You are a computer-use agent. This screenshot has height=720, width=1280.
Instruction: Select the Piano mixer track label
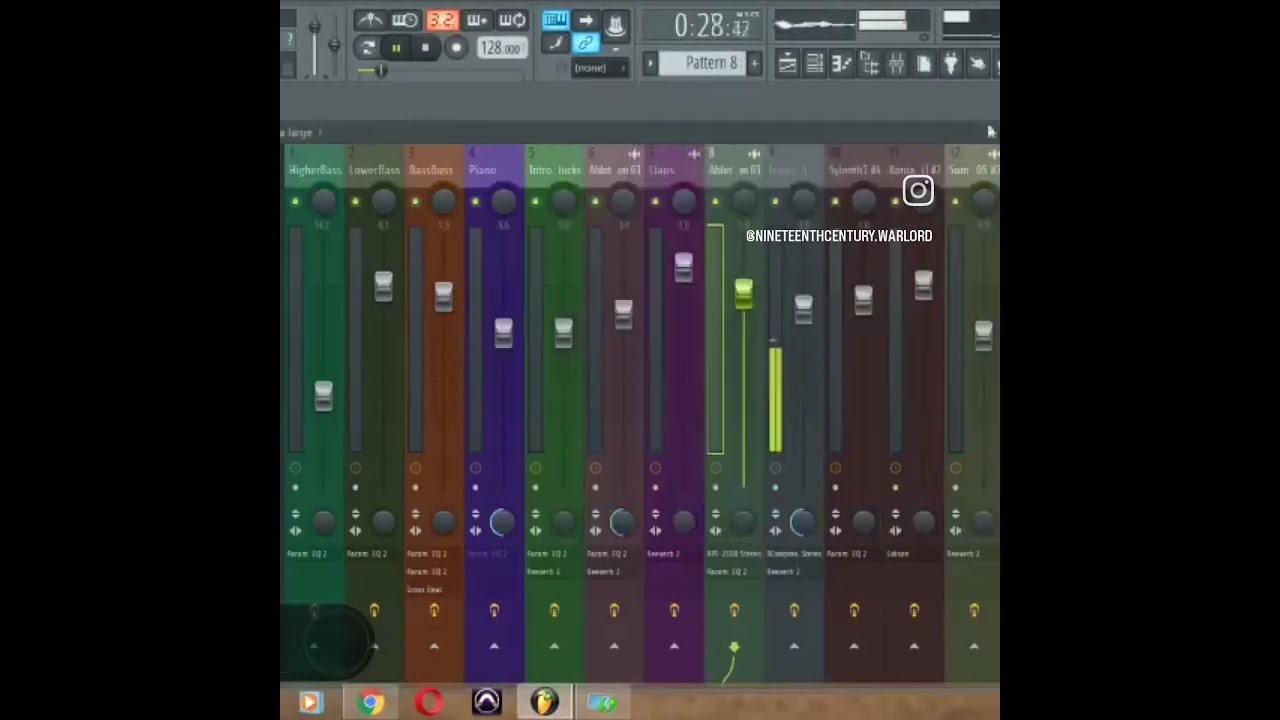[x=483, y=170]
